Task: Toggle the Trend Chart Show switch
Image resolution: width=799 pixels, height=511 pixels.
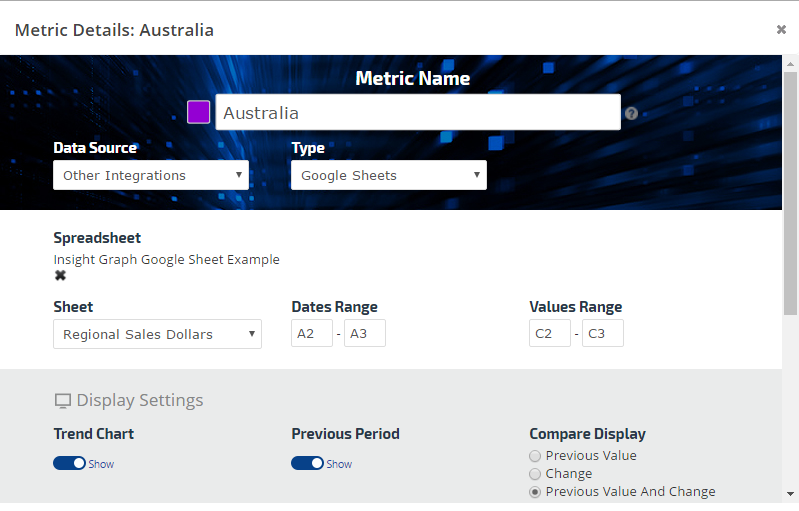Action: [69, 463]
